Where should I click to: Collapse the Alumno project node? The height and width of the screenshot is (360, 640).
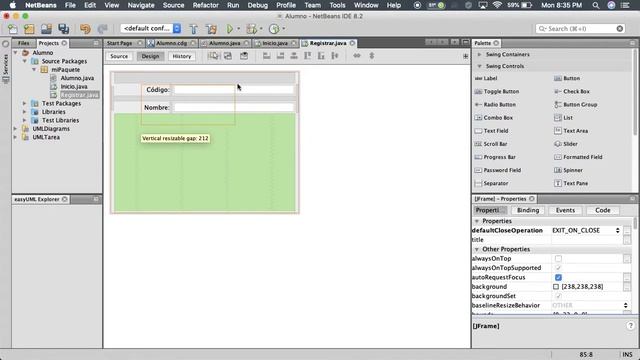click(x=16, y=53)
